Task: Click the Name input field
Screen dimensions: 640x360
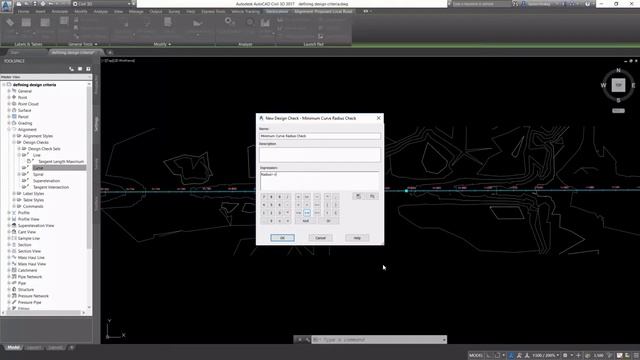Action: [320, 136]
